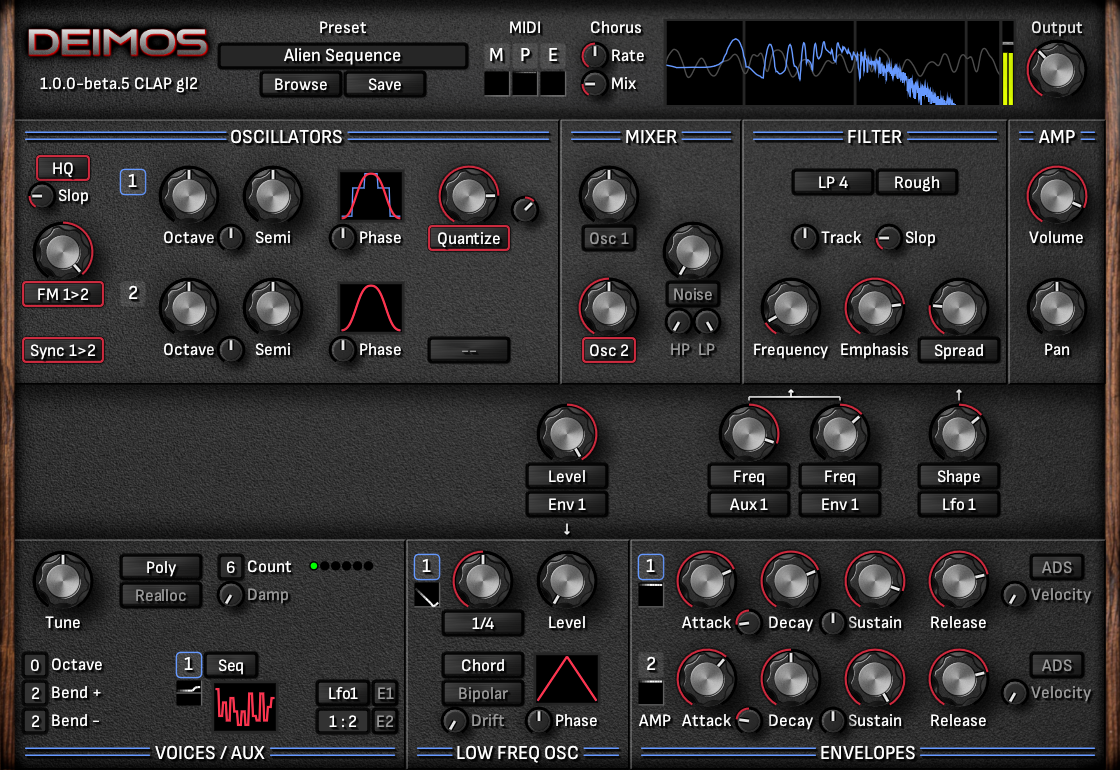Click the MIDI M indicator icon

(x=496, y=56)
